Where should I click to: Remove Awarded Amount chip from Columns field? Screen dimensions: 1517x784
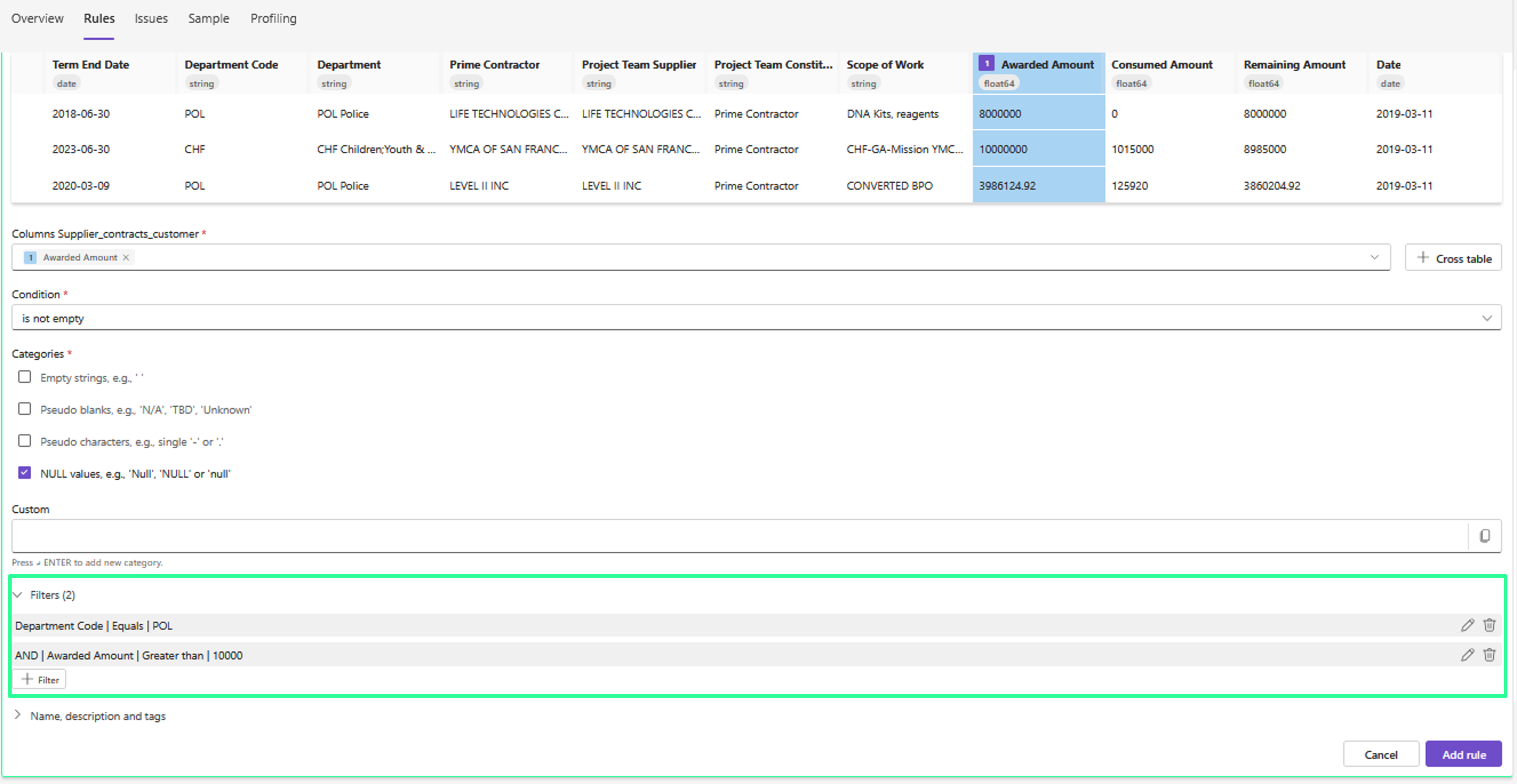click(126, 257)
